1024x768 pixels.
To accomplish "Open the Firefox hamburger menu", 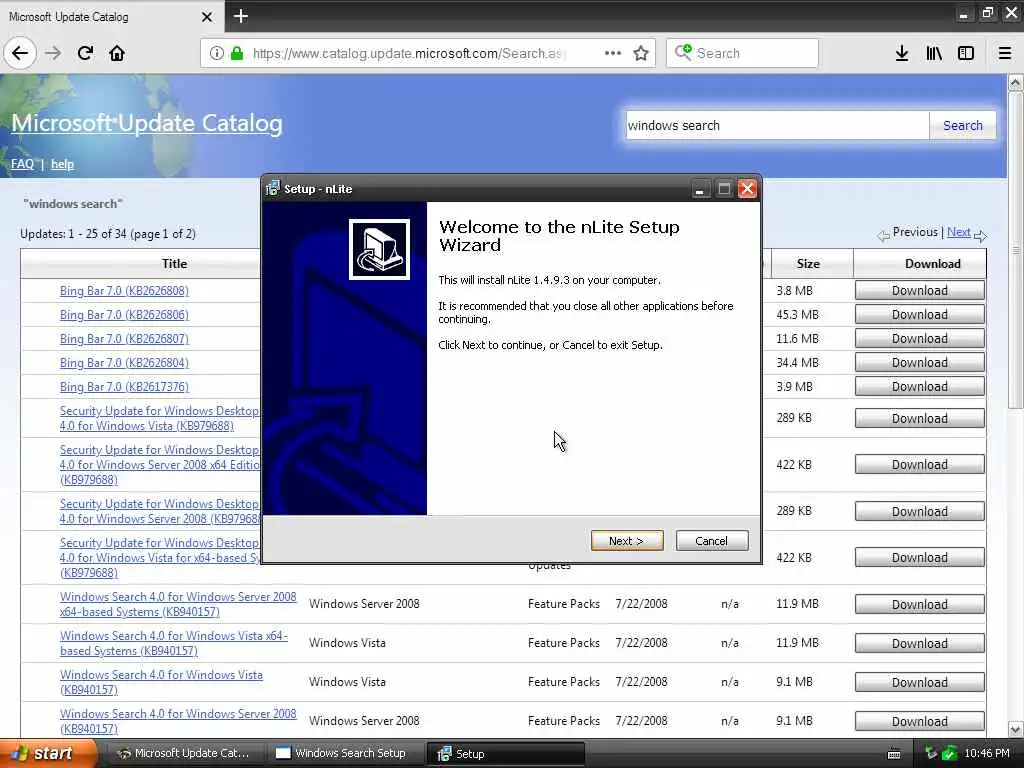I will pyautogui.click(x=1004, y=53).
